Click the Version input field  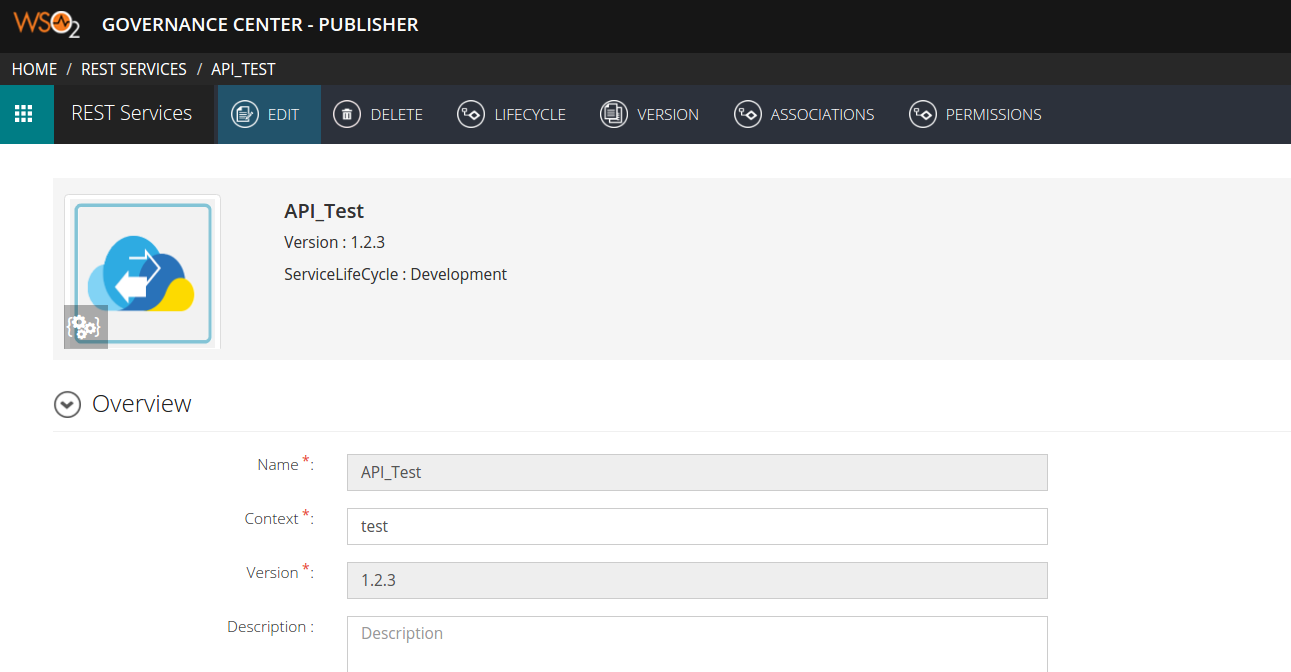pos(697,580)
